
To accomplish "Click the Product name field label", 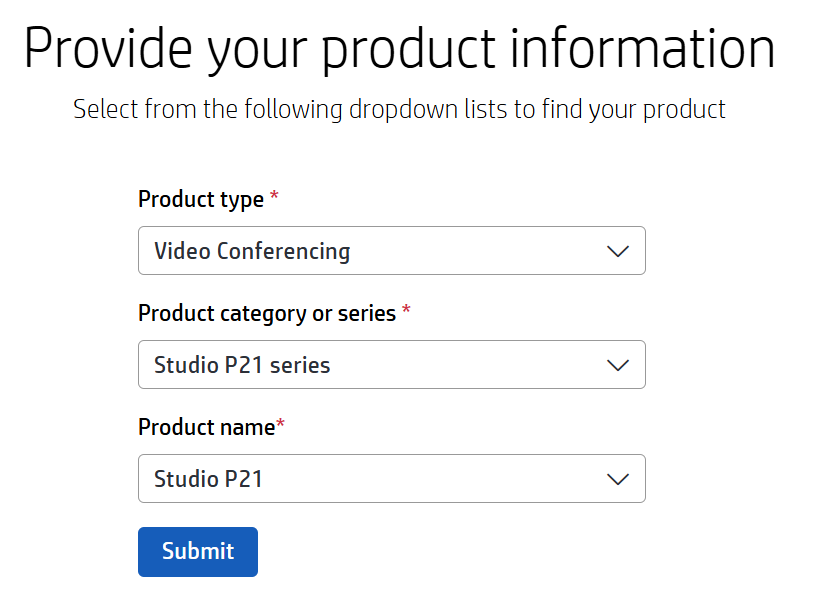I will [206, 427].
